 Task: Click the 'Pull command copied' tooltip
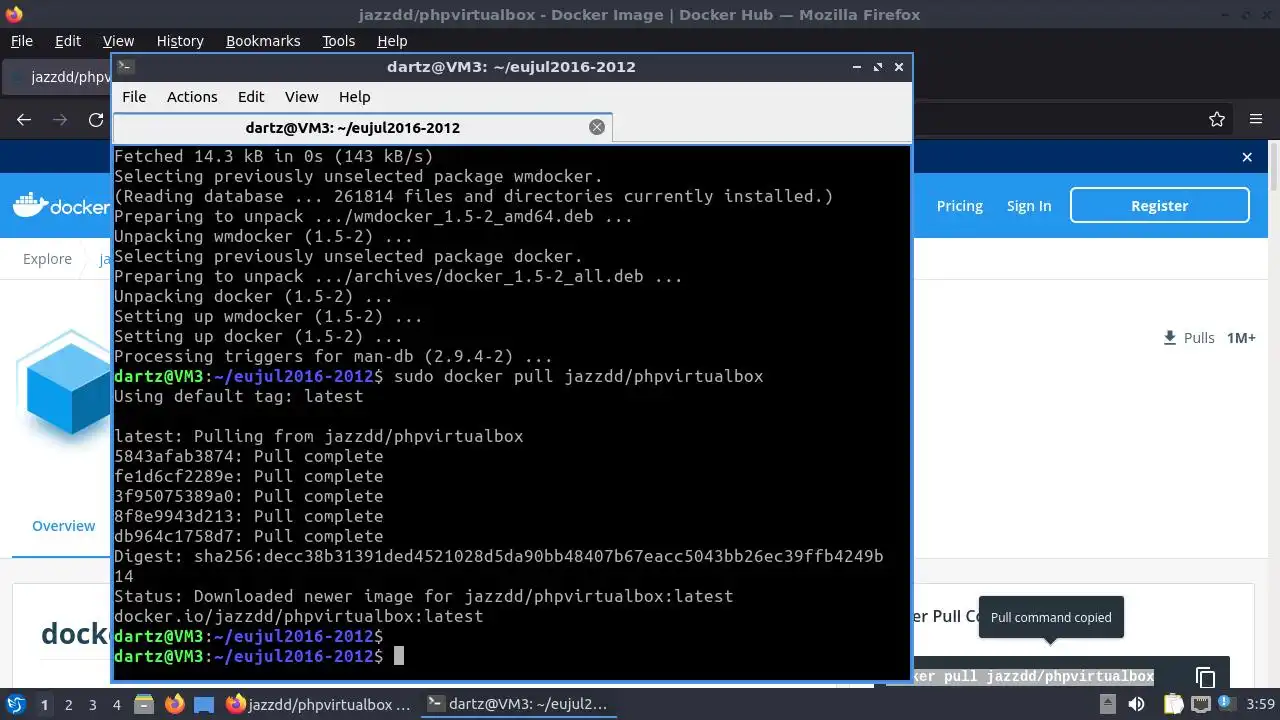pos(1051,617)
